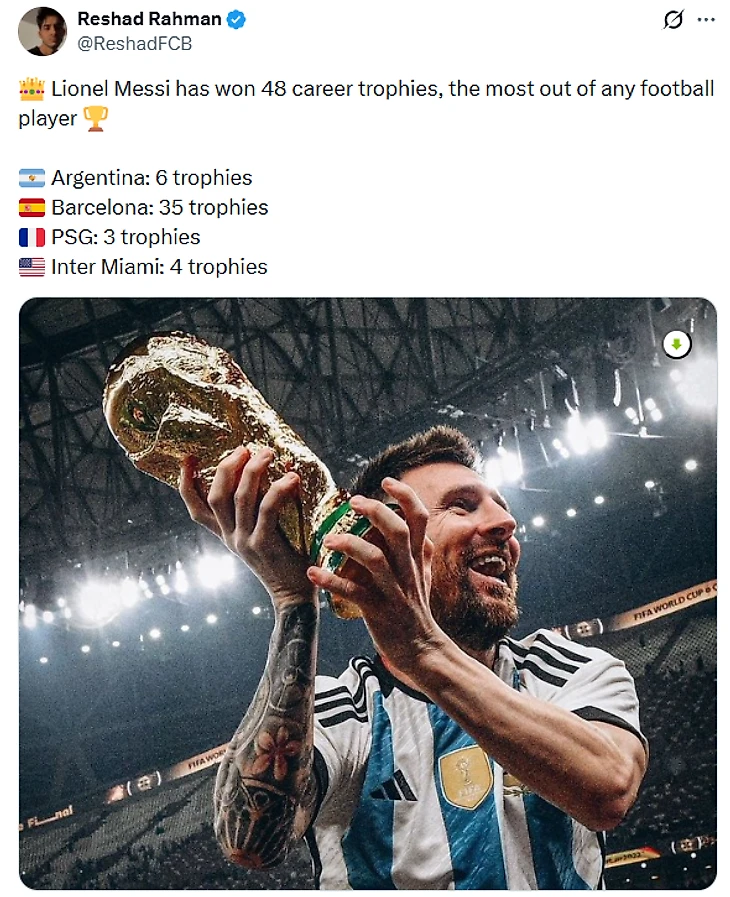Click the tweet's "48 career trophies" sentence
The height and width of the screenshot is (897, 730).
pos(380,89)
